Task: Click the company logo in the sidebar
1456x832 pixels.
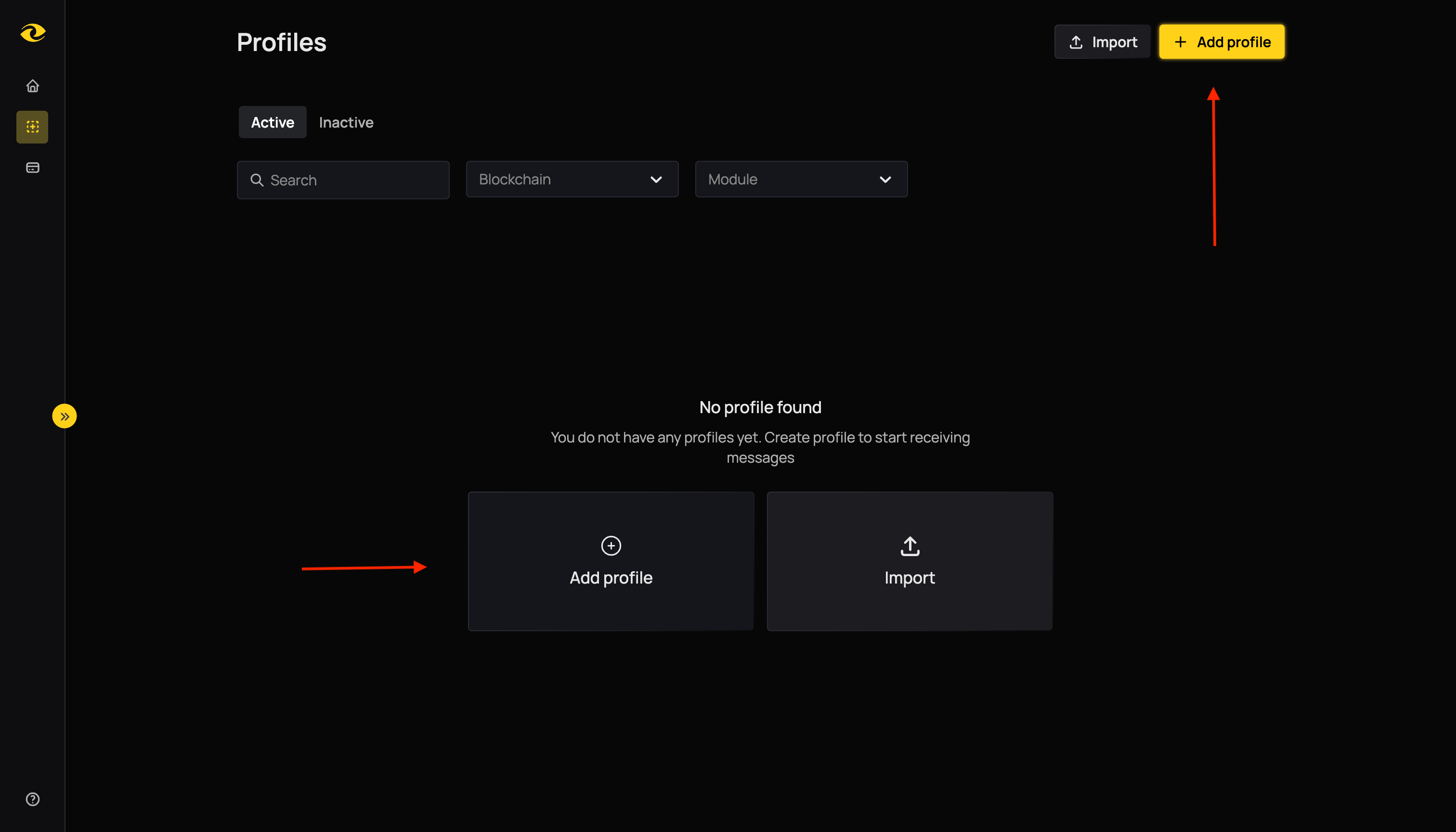Action: [x=32, y=33]
